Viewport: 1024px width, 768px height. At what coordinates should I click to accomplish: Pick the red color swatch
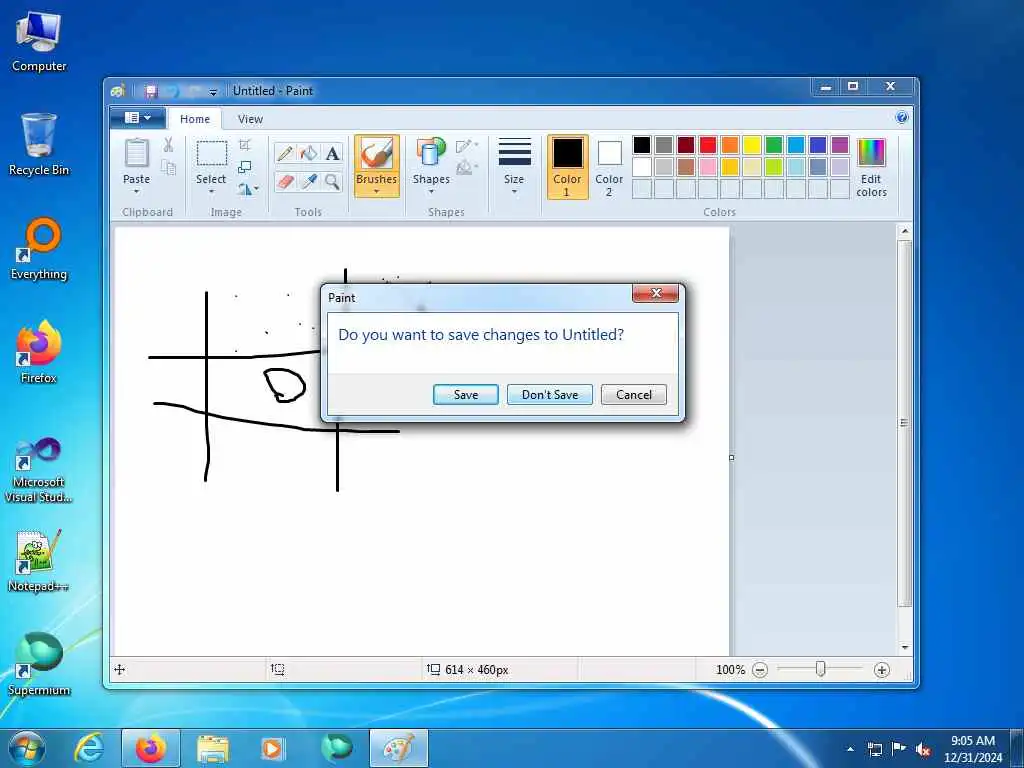click(708, 144)
